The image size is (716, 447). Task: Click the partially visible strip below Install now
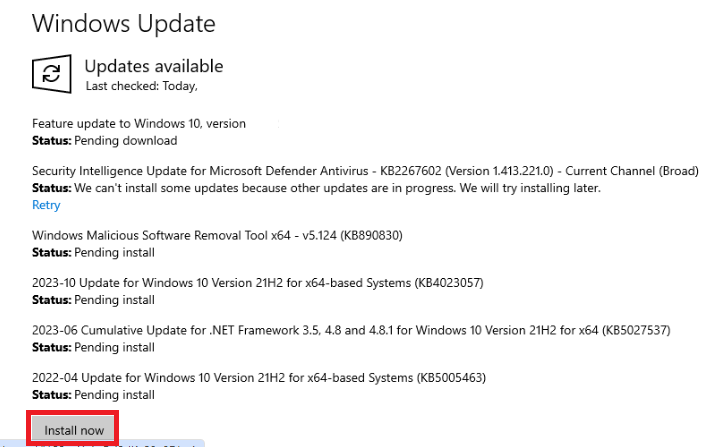[102, 444]
